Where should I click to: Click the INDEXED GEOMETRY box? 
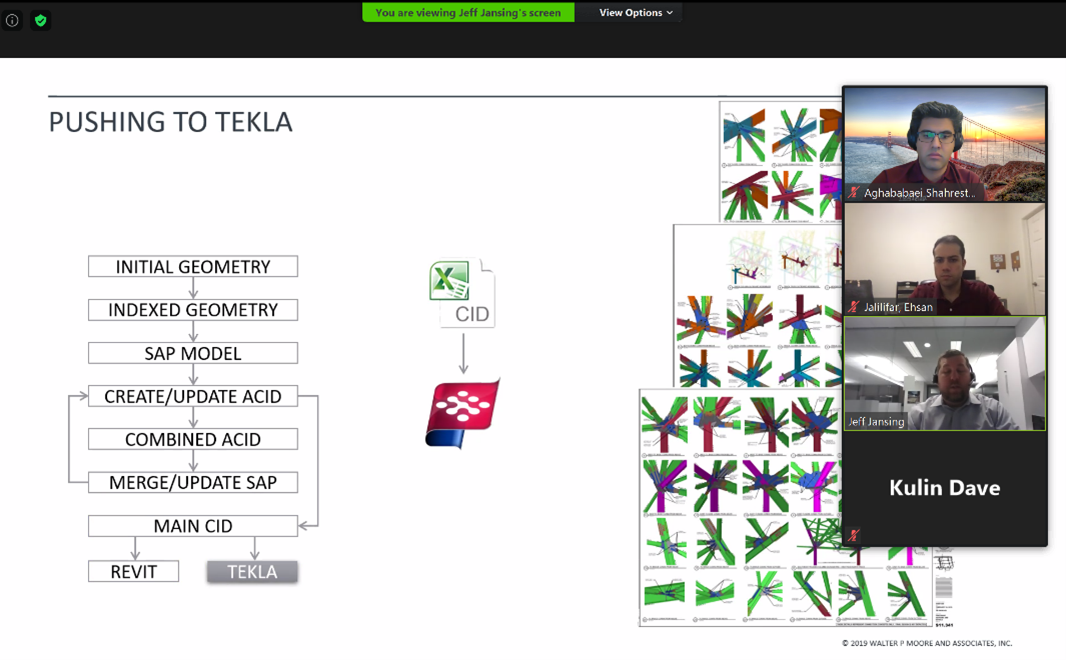point(193,310)
